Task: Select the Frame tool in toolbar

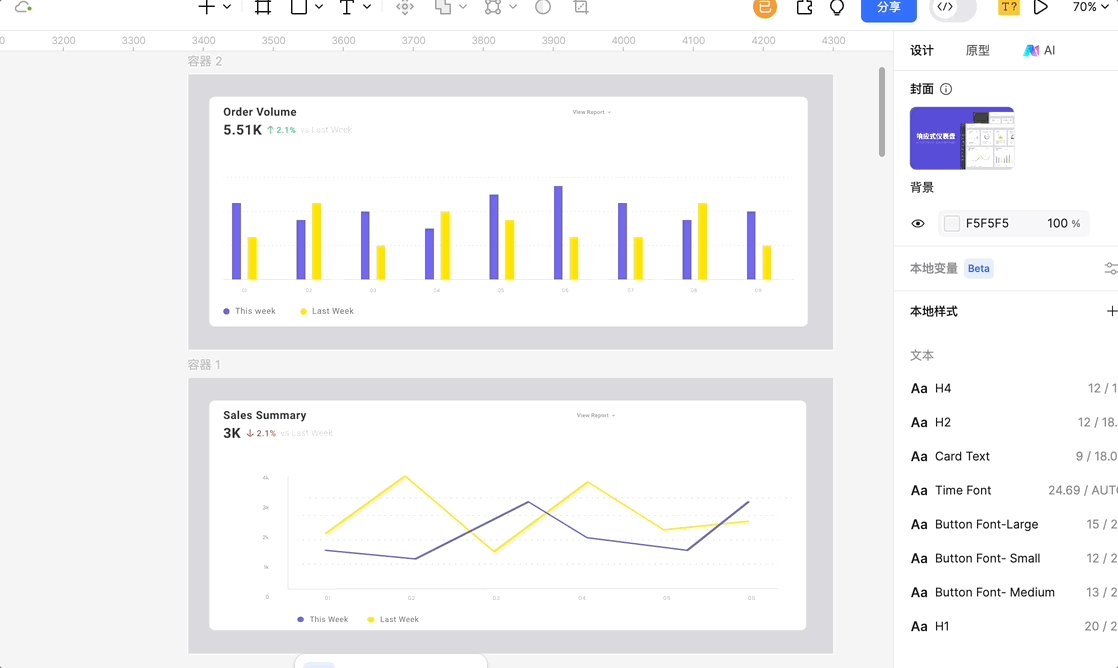Action: (263, 7)
